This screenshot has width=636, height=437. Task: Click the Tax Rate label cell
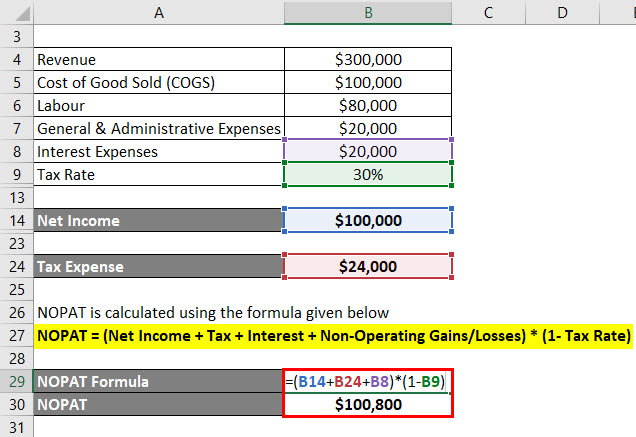[x=159, y=174]
